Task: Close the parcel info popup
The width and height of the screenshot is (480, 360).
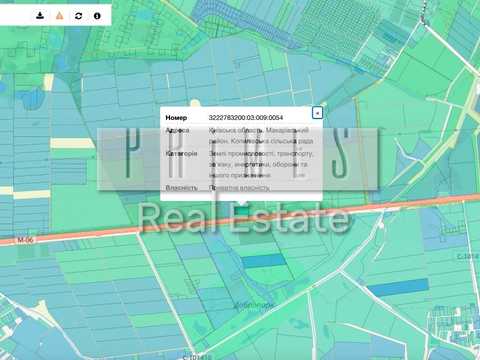Action: (317, 113)
